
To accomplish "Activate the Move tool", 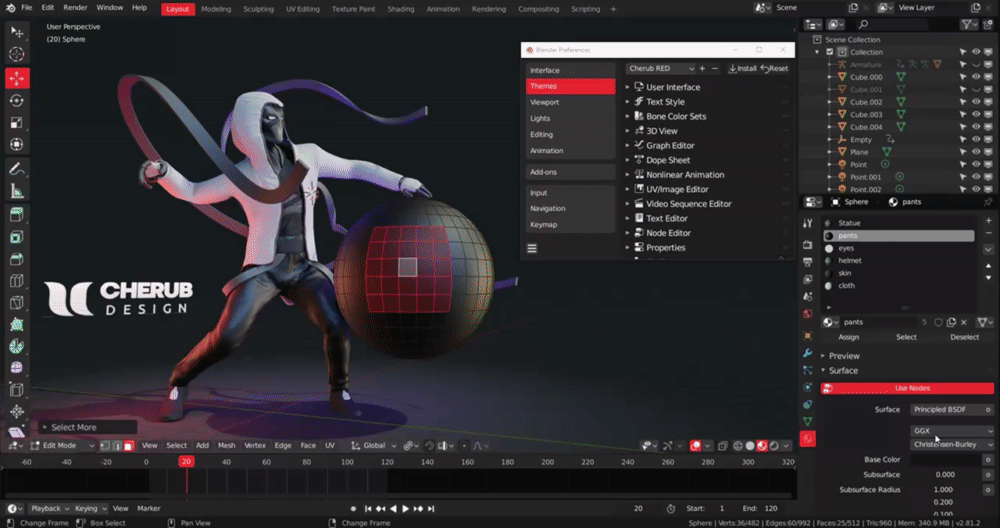I will 17,78.
